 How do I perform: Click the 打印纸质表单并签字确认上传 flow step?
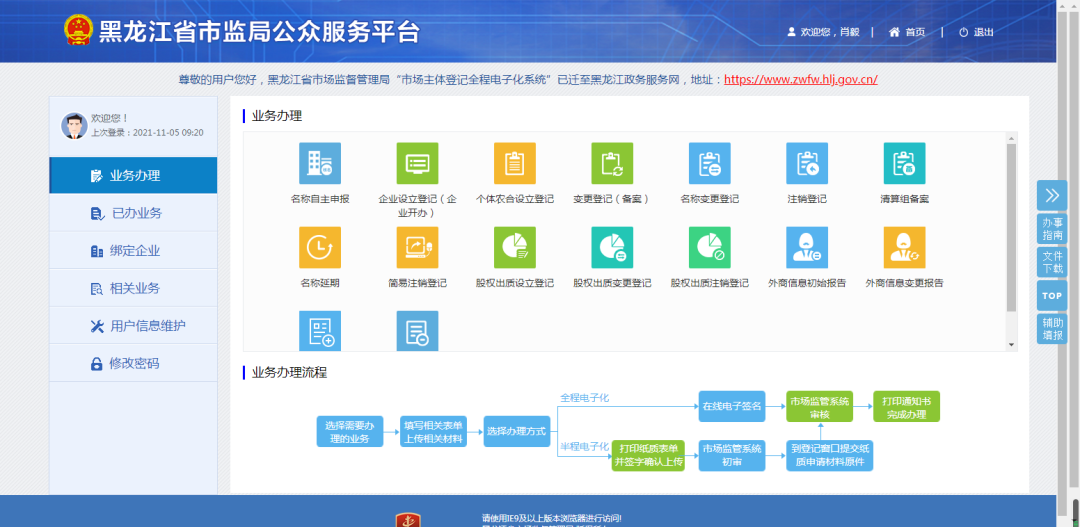648,455
